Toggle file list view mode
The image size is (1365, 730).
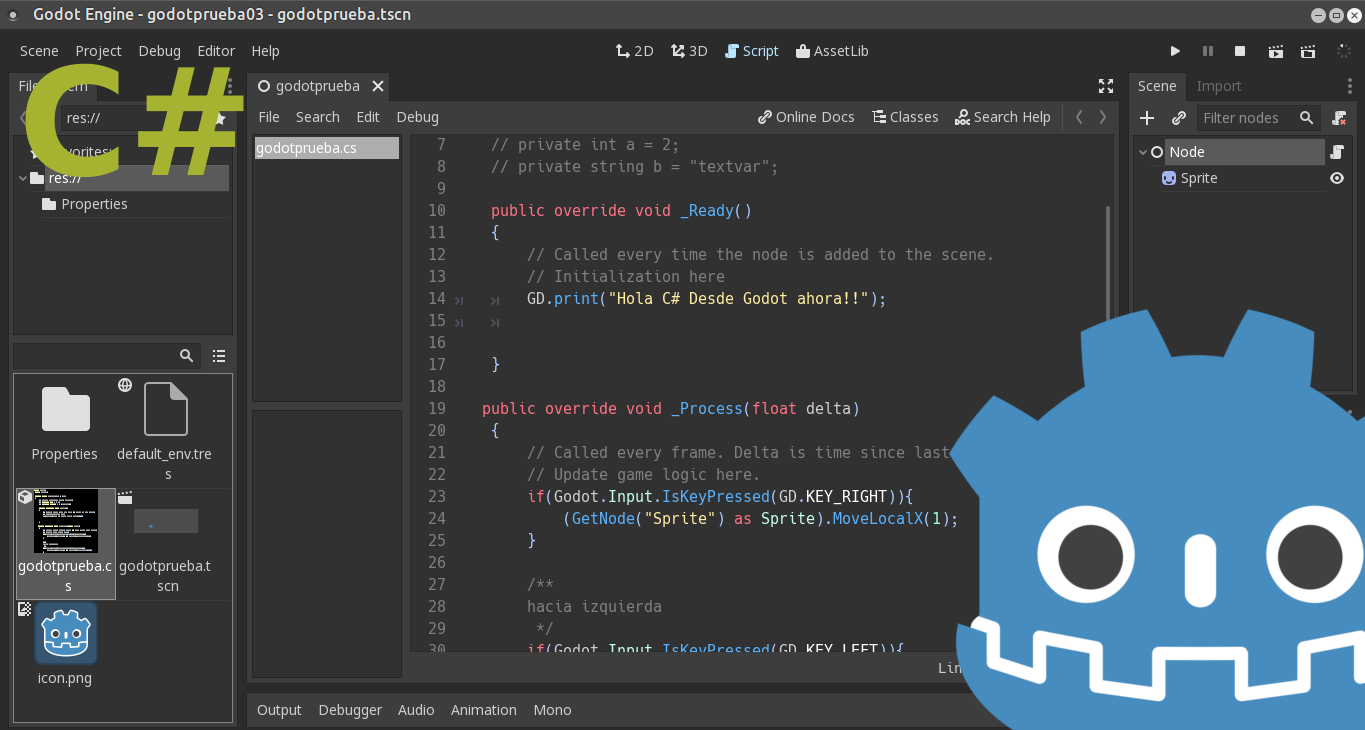219,356
